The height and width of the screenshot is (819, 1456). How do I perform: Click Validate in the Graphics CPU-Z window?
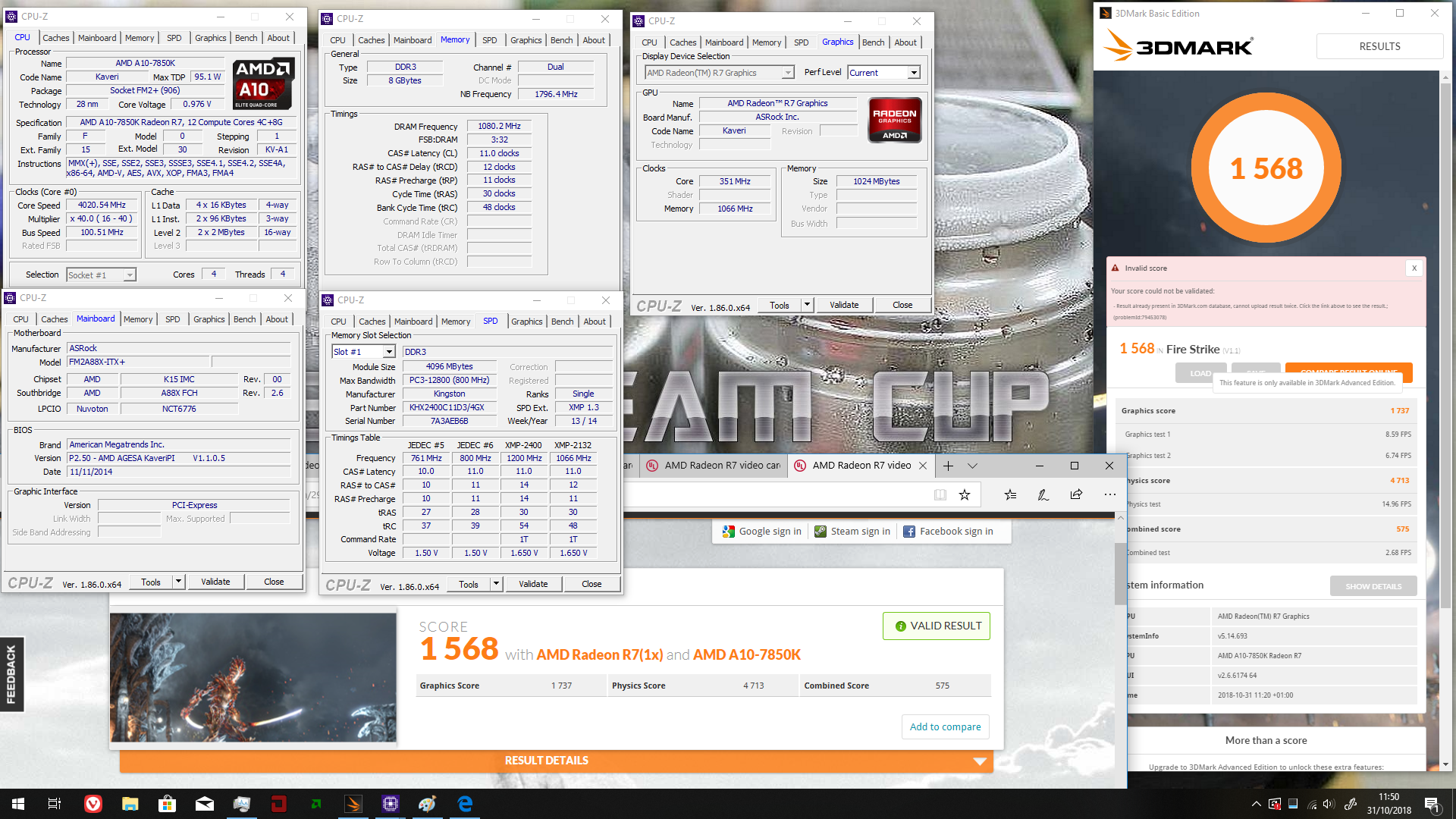pyautogui.click(x=844, y=305)
